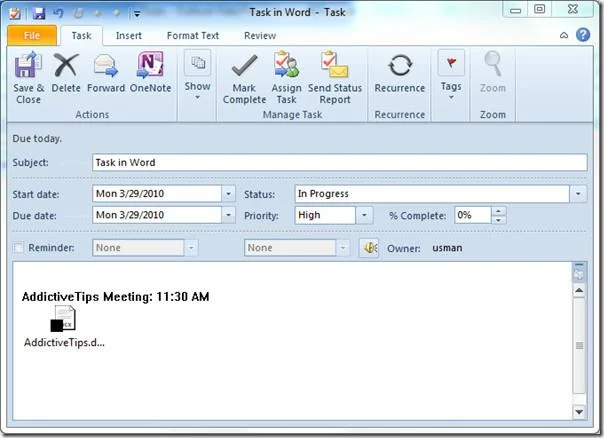Switch to the Insert tab
Image resolution: width=604 pixels, height=438 pixels.
(129, 36)
